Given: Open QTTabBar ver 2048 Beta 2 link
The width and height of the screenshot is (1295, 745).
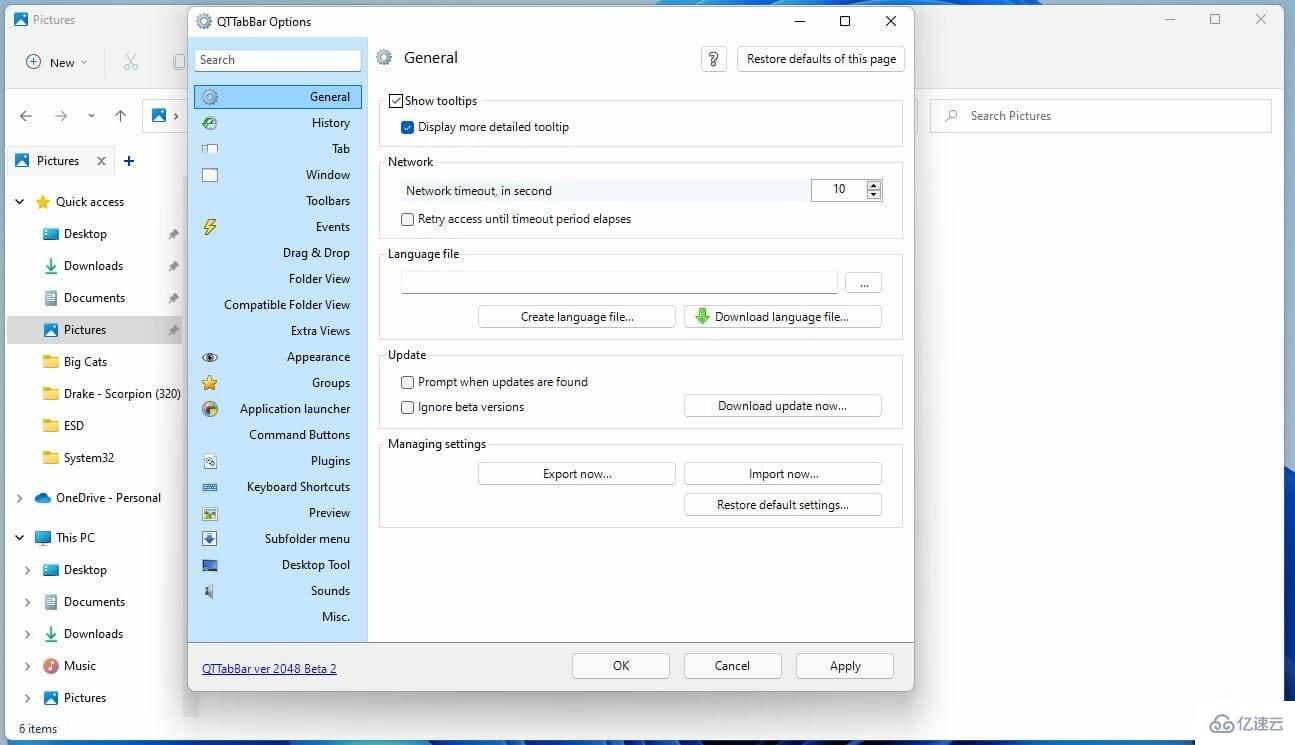Looking at the screenshot, I should [x=269, y=669].
